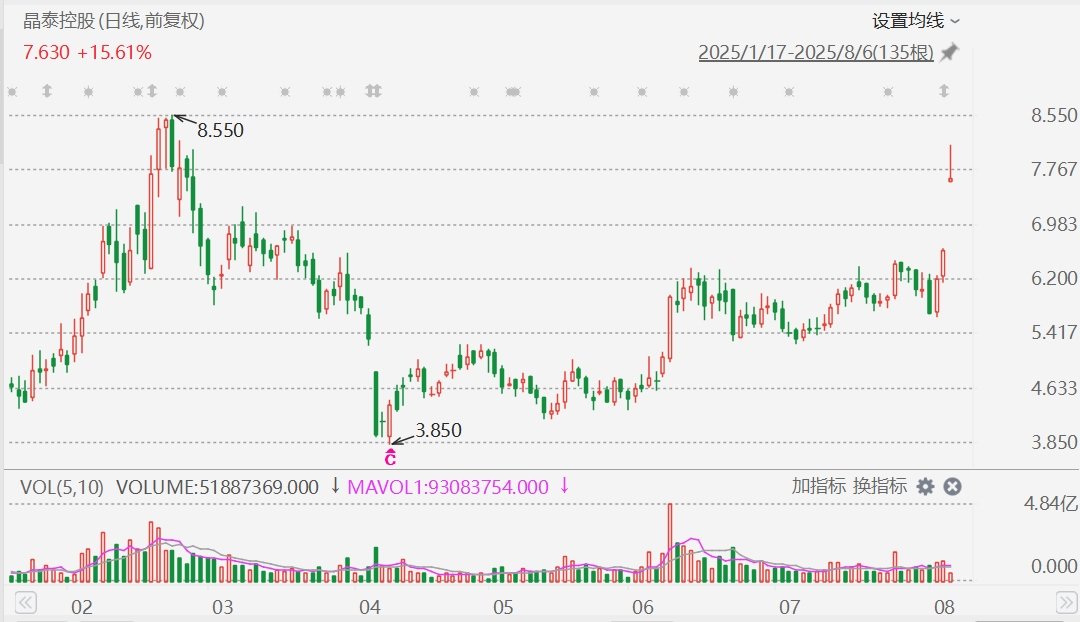Select the 06 month label on the time axis
1080x622 pixels.
tap(643, 606)
